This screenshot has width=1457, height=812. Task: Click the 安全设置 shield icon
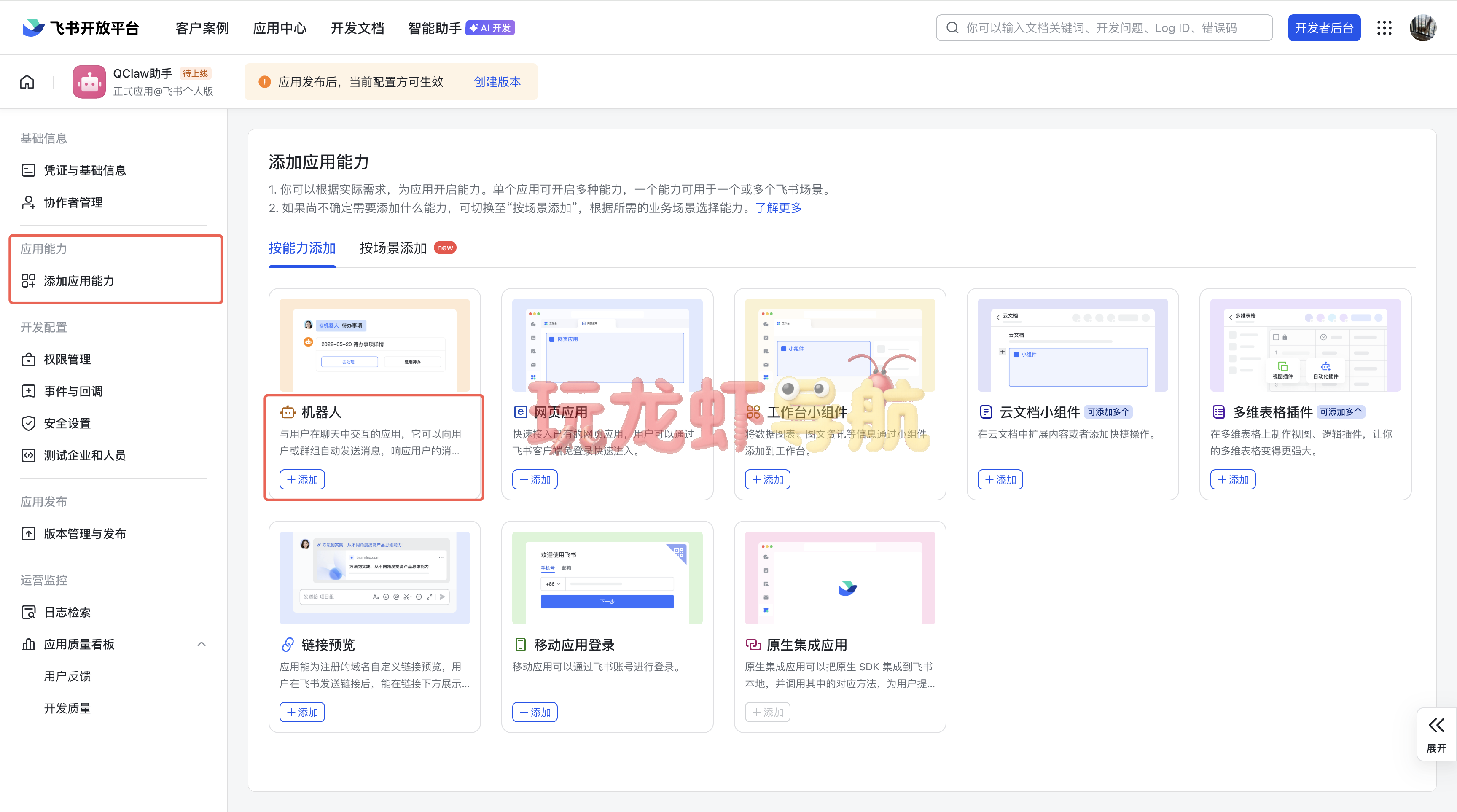28,424
